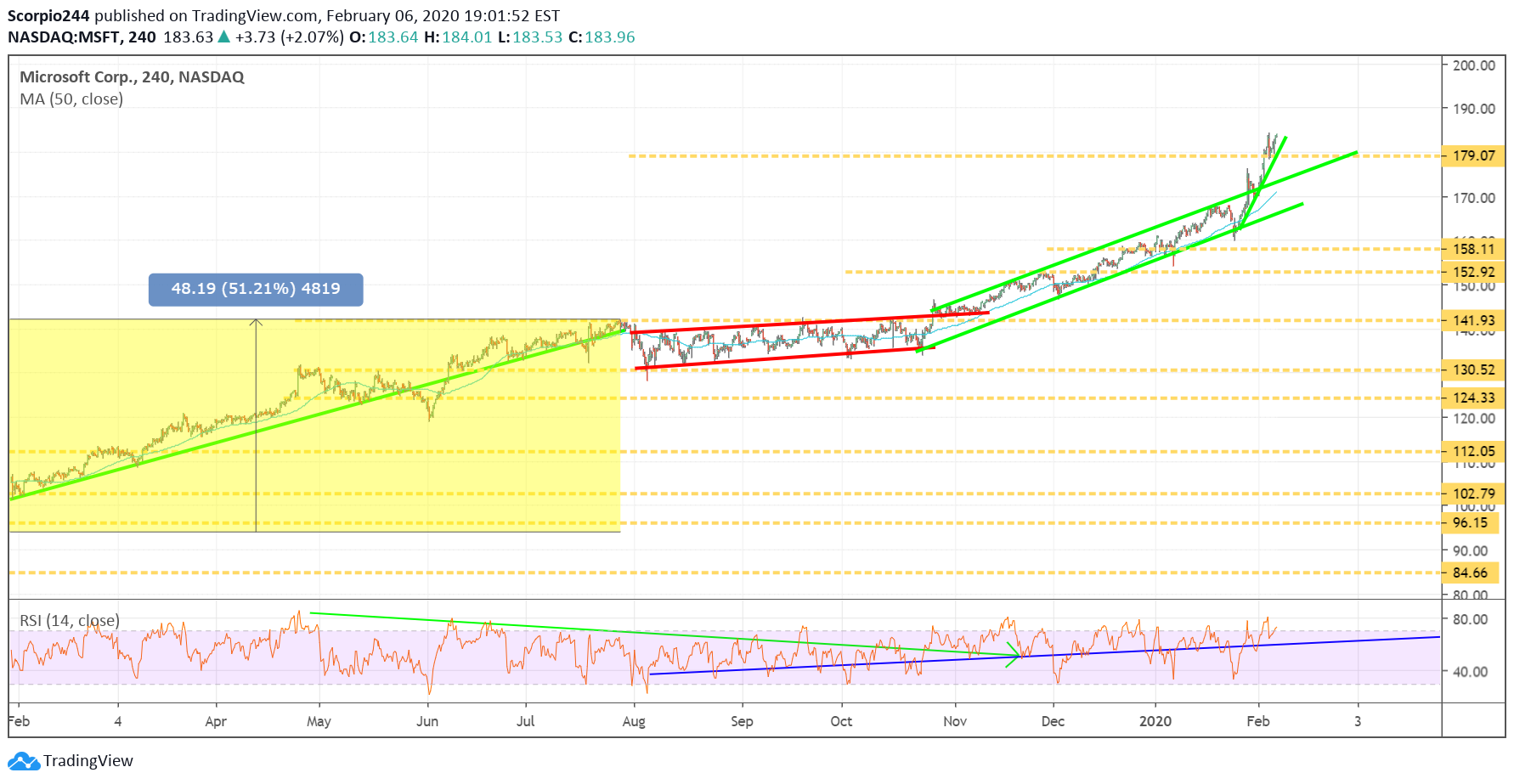
Task: Click the 48.19 (51.21%) measurement label
Action: pyautogui.click(x=256, y=289)
